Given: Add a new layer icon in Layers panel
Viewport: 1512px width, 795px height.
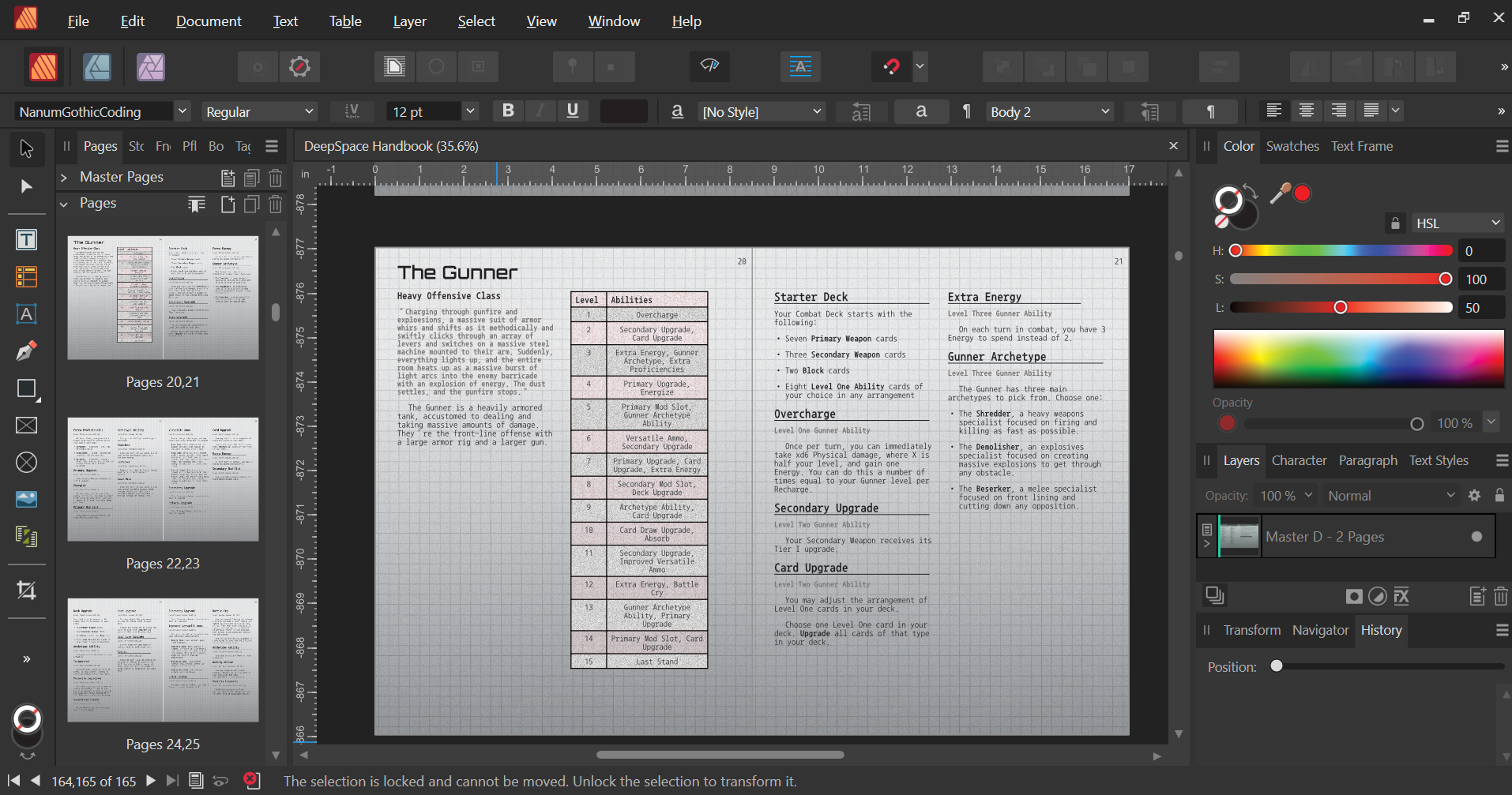Looking at the screenshot, I should tap(1477, 597).
